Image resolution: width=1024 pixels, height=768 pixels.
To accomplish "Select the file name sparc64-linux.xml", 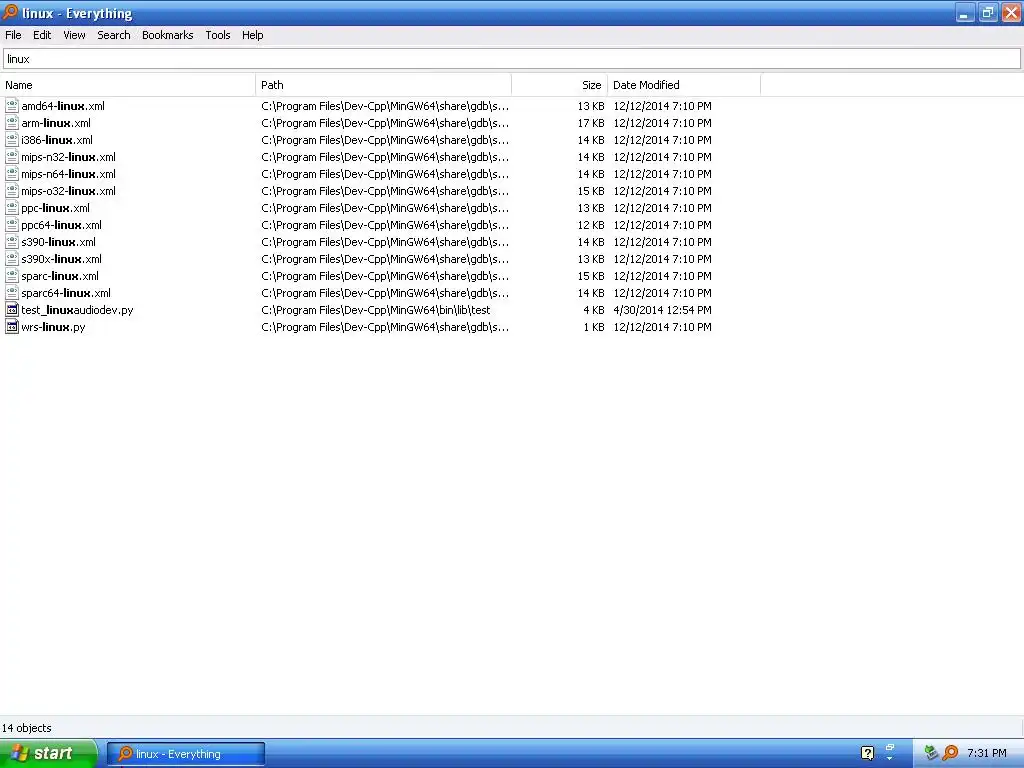I will pos(66,293).
